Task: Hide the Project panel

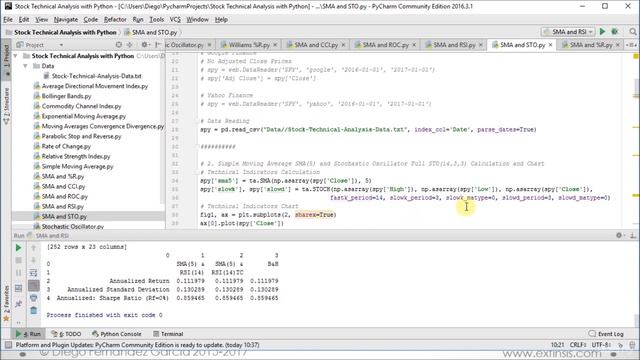Action: click(158, 45)
